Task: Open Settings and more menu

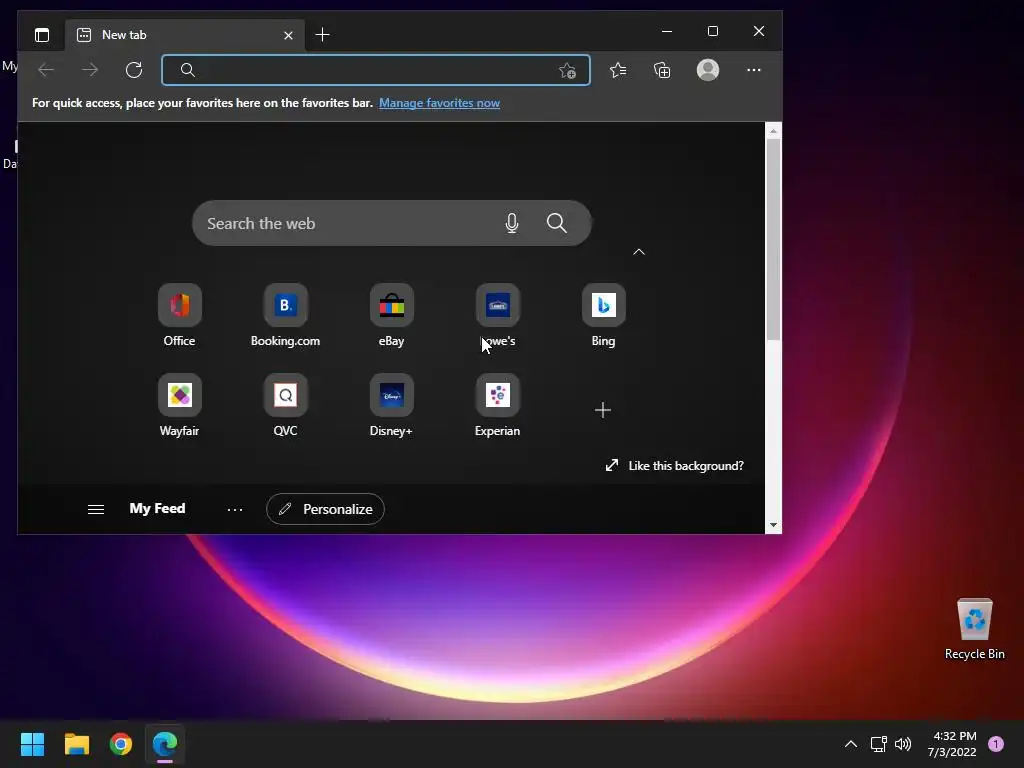Action: coord(754,70)
